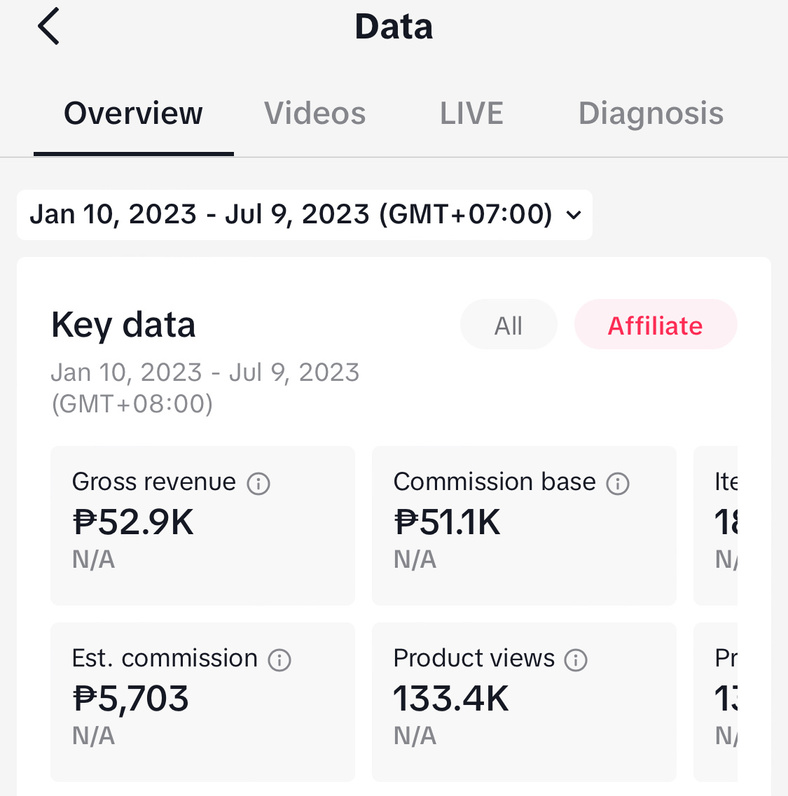Tap the partially visible bottom-right metric card

point(717,702)
